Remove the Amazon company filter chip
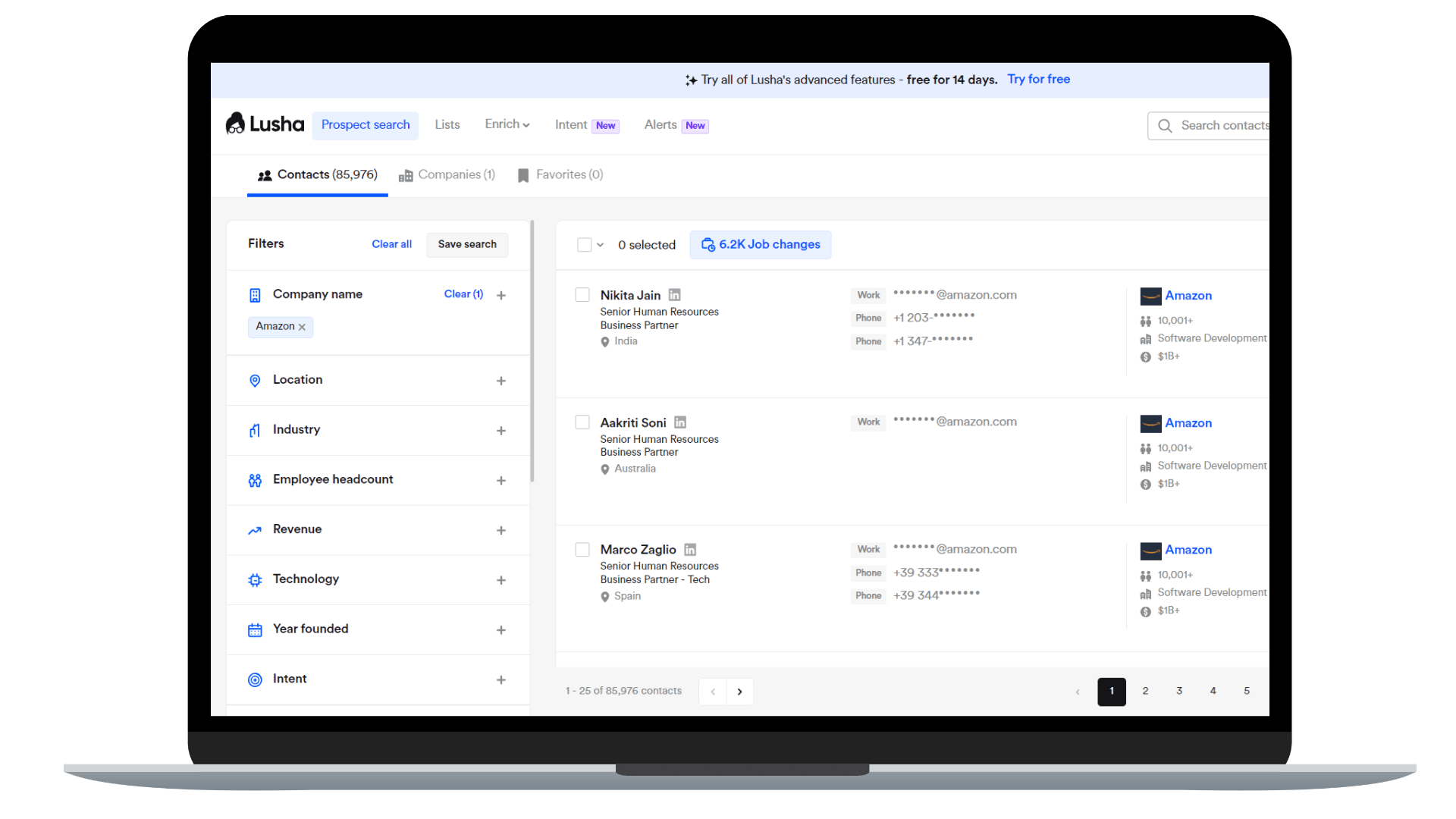 (x=302, y=327)
